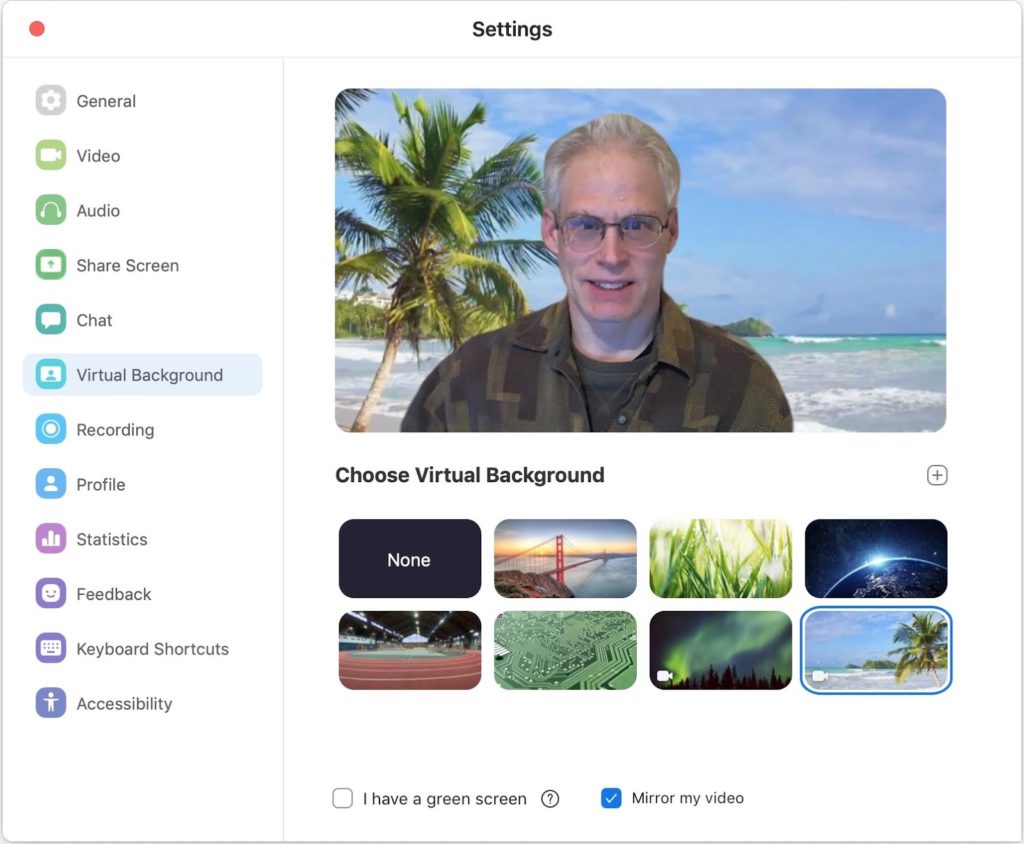The image size is (1024, 844).
Task: Open the Recording settings icon
Action: point(50,429)
